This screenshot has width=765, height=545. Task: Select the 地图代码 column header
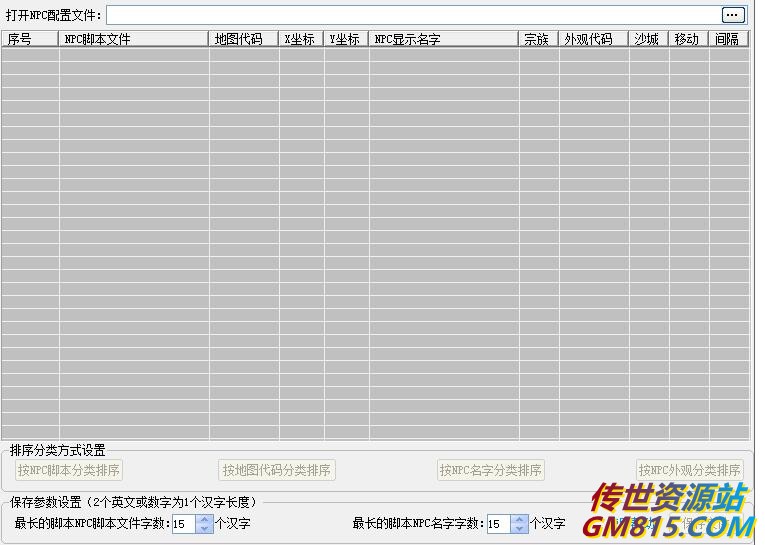point(244,39)
